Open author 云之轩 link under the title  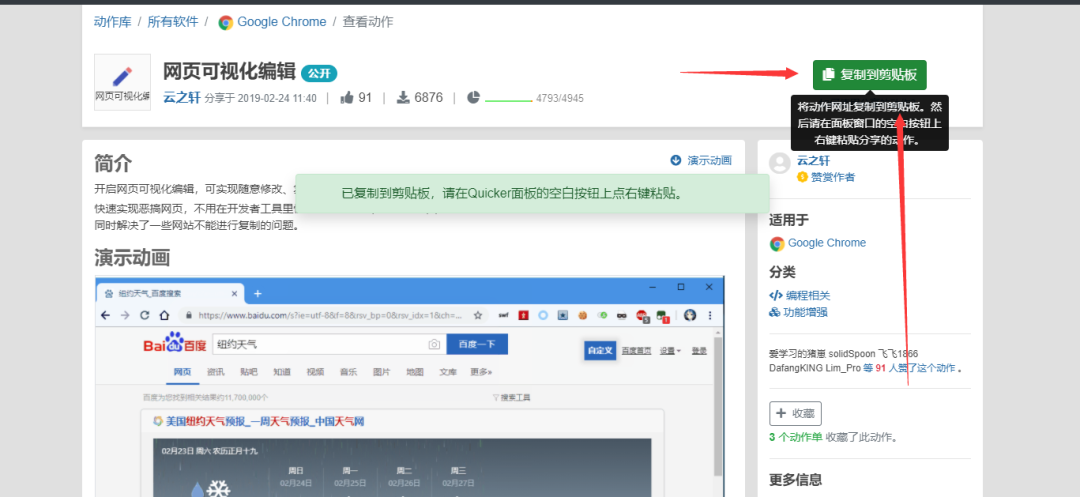(182, 97)
